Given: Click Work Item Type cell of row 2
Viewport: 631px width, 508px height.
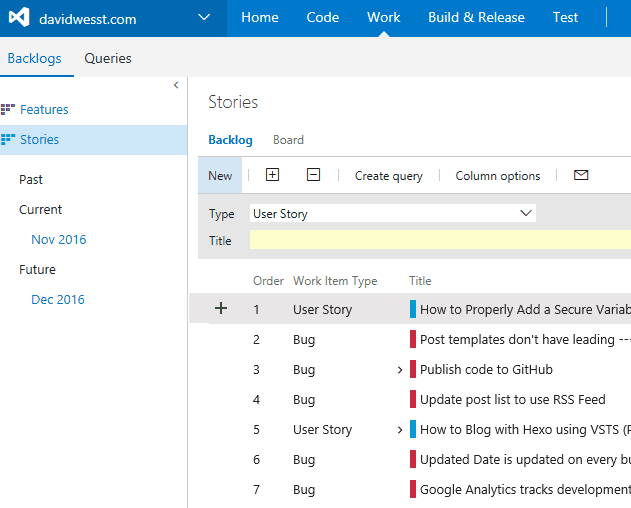Looking at the screenshot, I should [x=304, y=340].
